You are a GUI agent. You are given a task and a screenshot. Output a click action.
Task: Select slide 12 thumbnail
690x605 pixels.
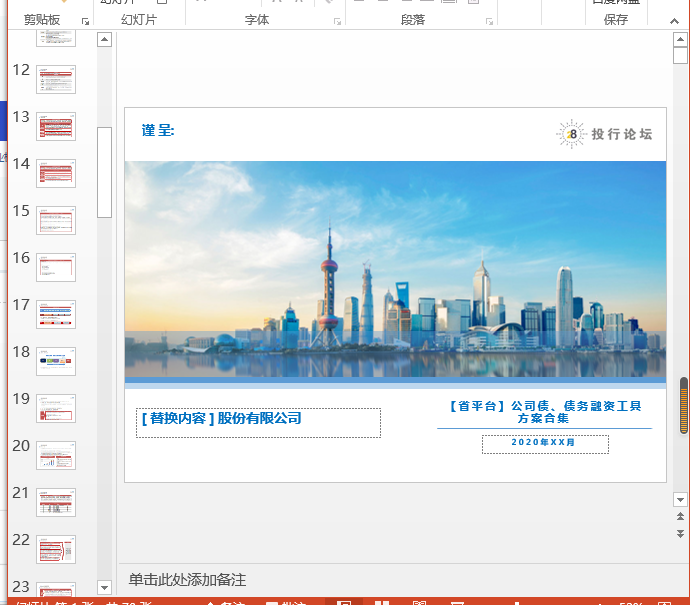click(56, 79)
